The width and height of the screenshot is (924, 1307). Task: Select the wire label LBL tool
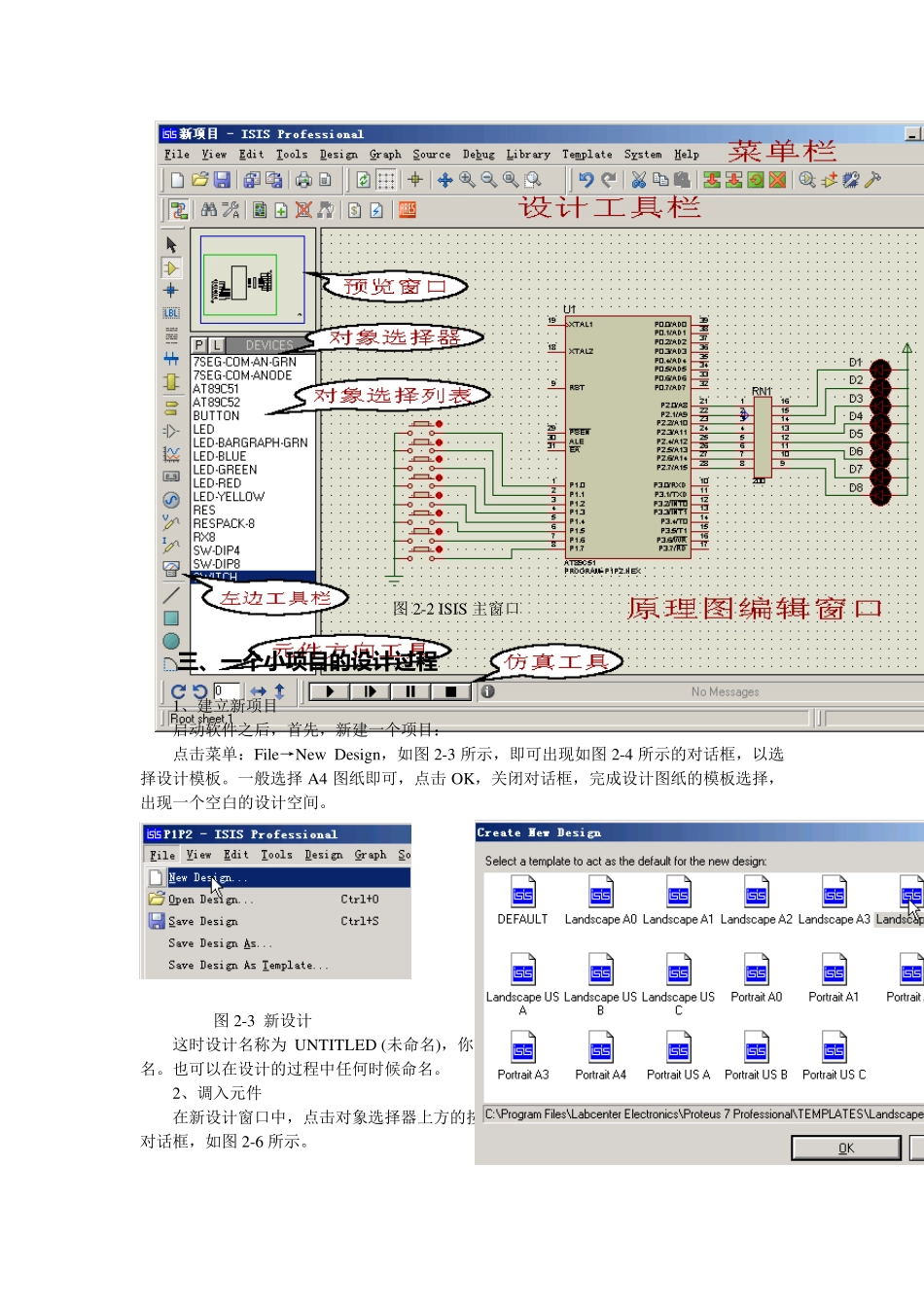[x=171, y=313]
